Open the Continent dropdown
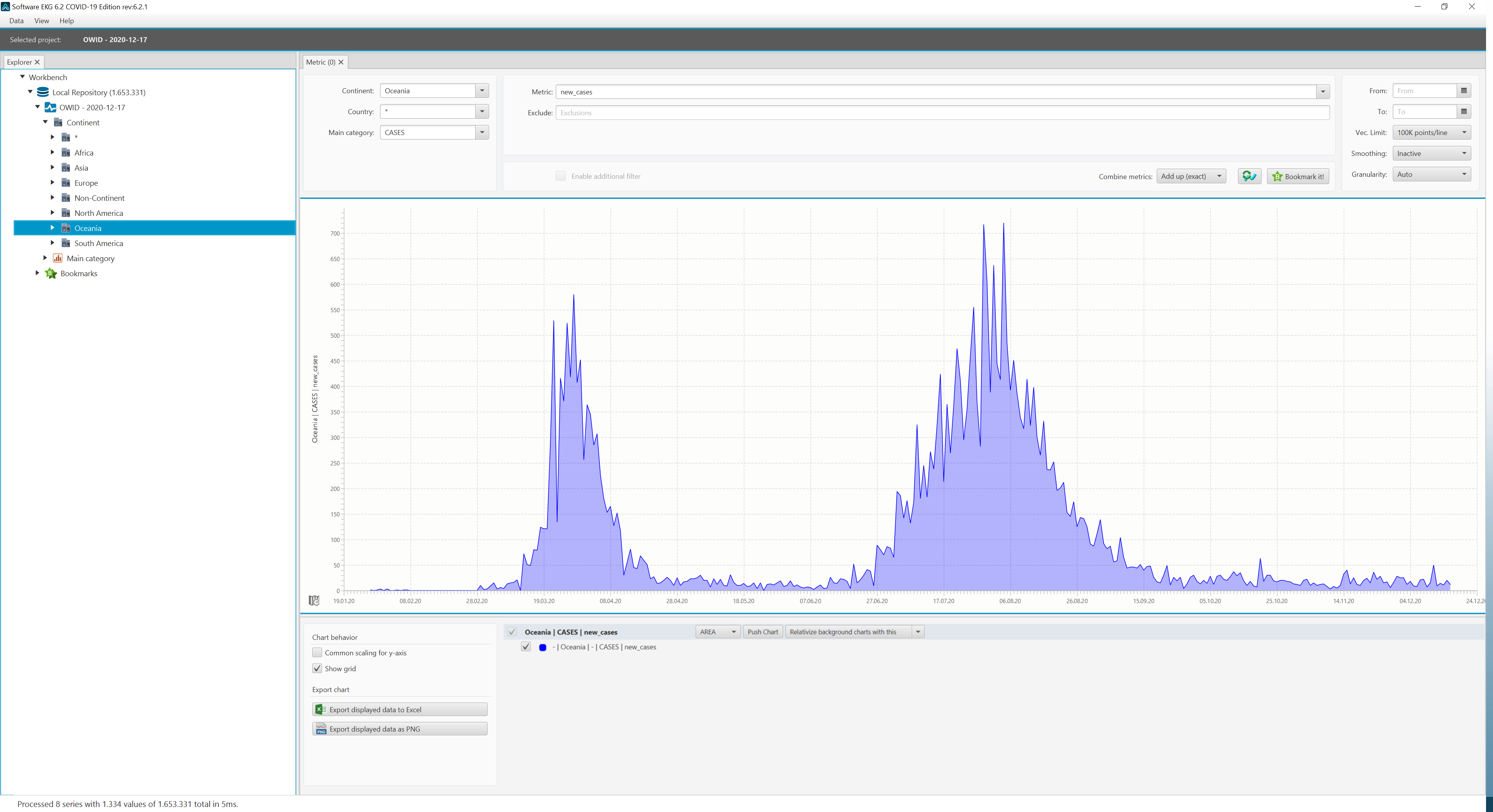This screenshot has height=812, width=1493. coord(482,91)
